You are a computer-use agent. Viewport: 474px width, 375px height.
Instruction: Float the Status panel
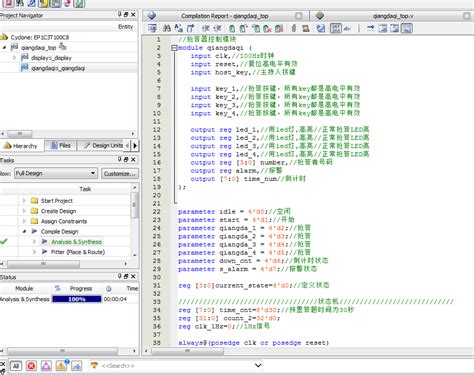point(126,276)
